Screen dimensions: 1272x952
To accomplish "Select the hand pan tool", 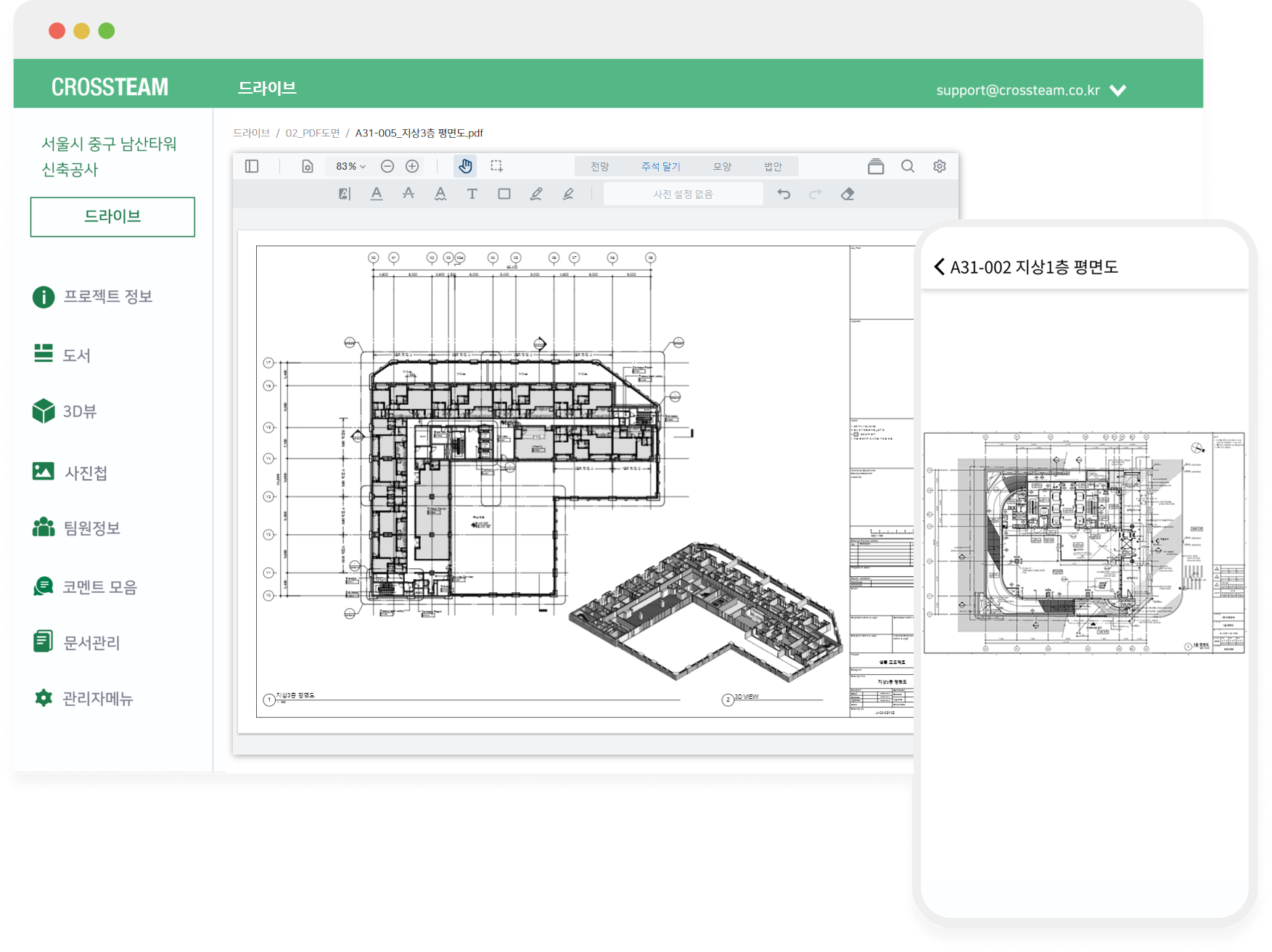I will point(465,166).
